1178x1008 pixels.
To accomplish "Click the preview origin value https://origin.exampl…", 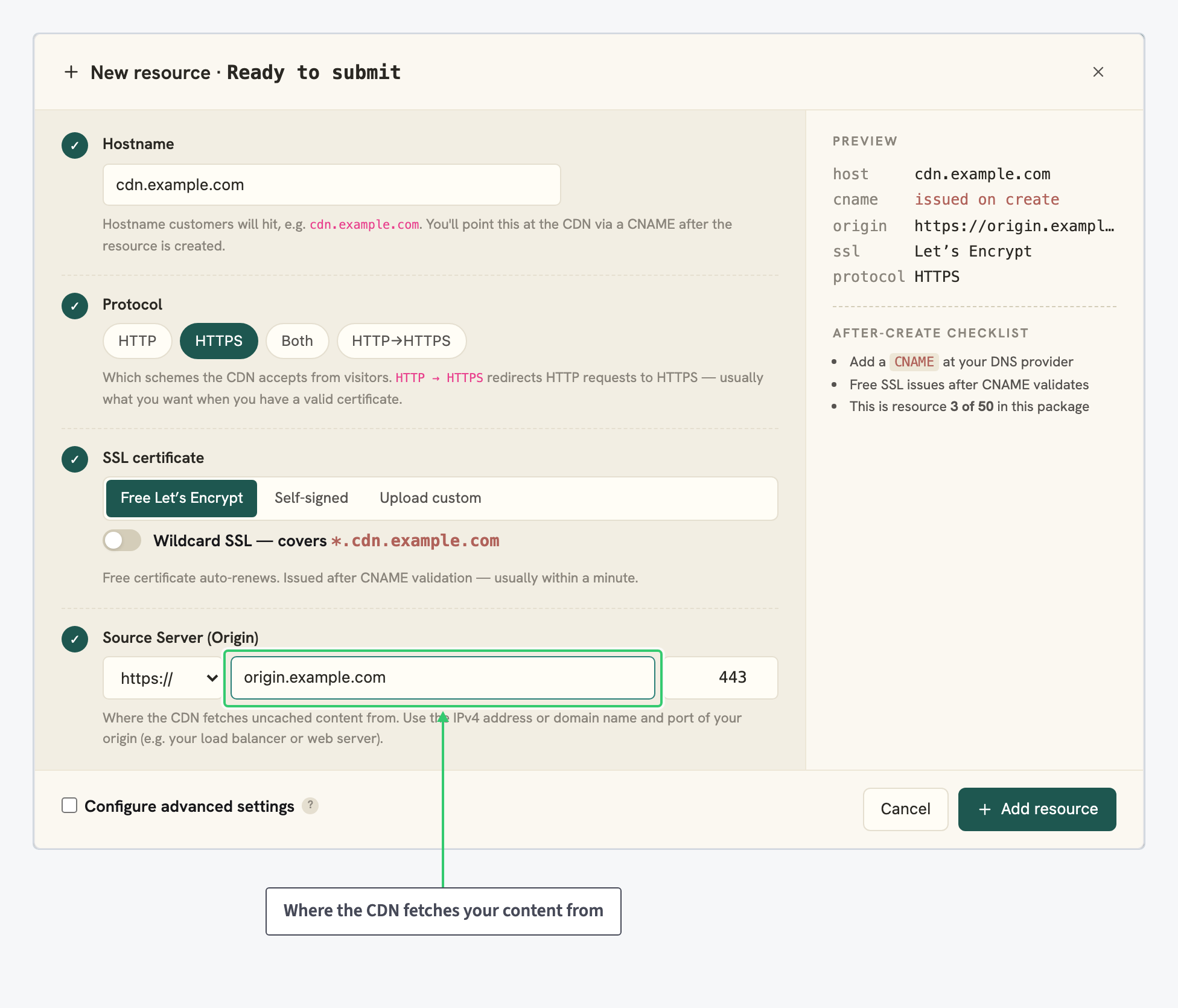I will [x=1014, y=226].
